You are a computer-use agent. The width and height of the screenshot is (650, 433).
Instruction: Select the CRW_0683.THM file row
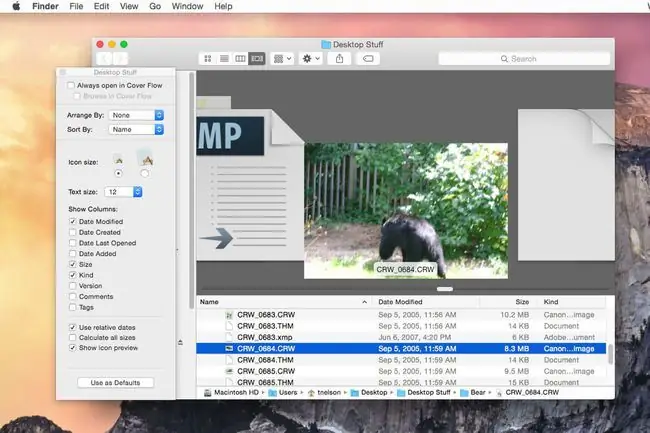click(401, 326)
